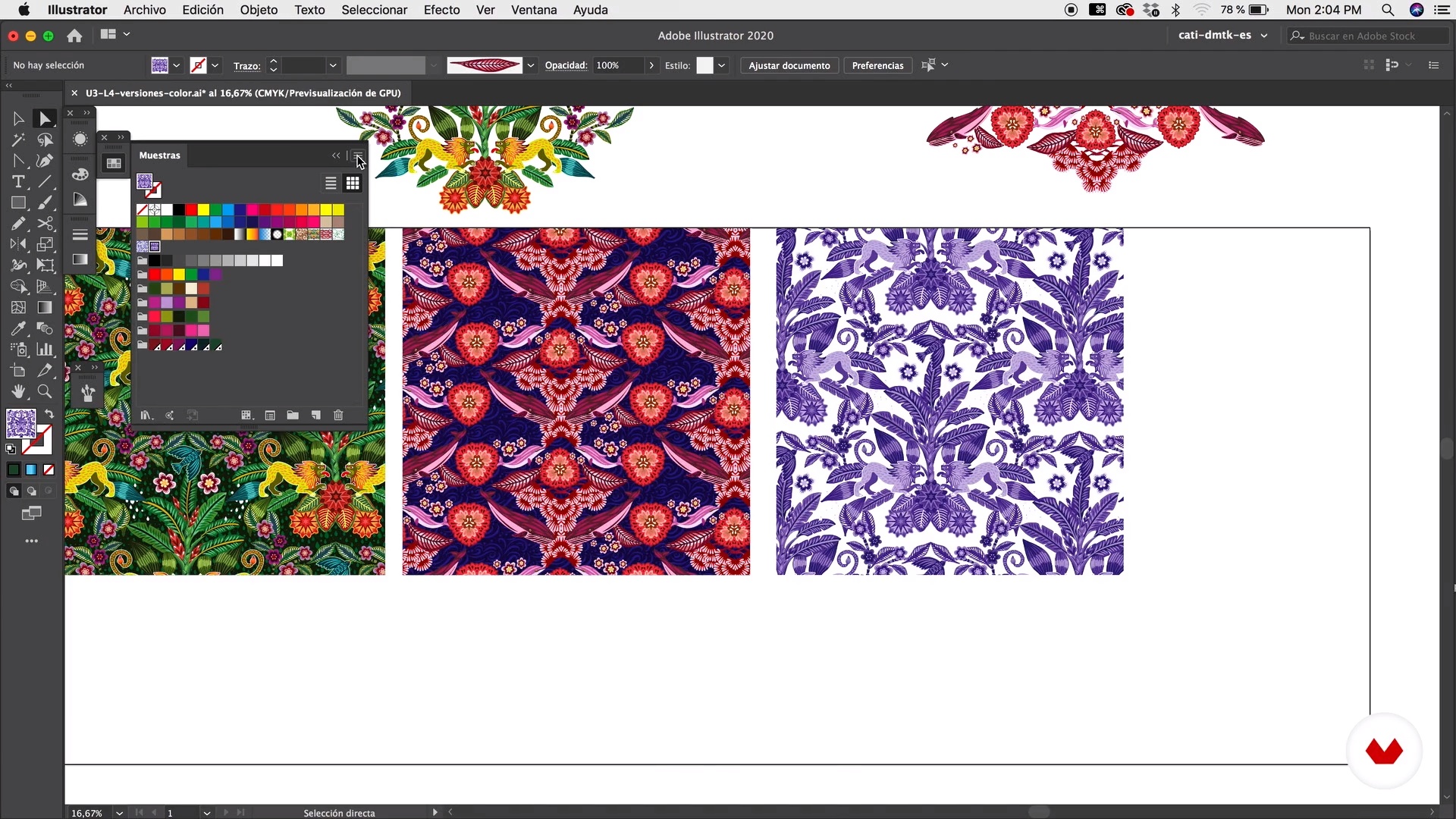Screen dimensions: 1456x819
Task: Click the Trazo link label
Action: coord(246,66)
